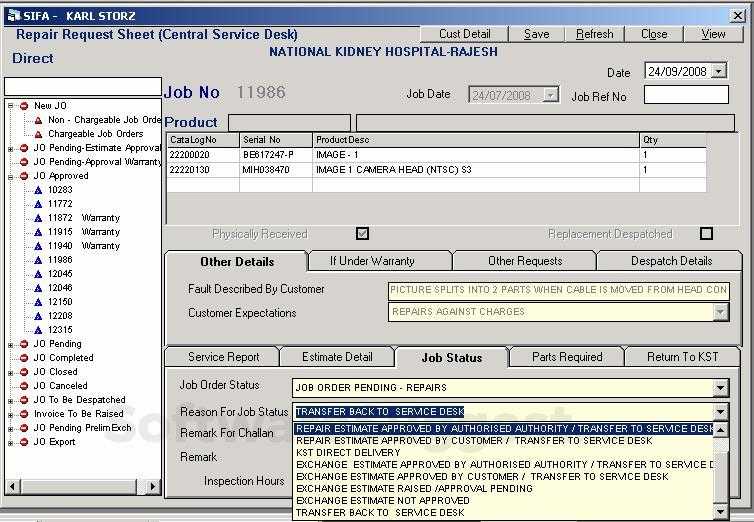Click the blue triangle icon for job 11940

(x=38, y=246)
